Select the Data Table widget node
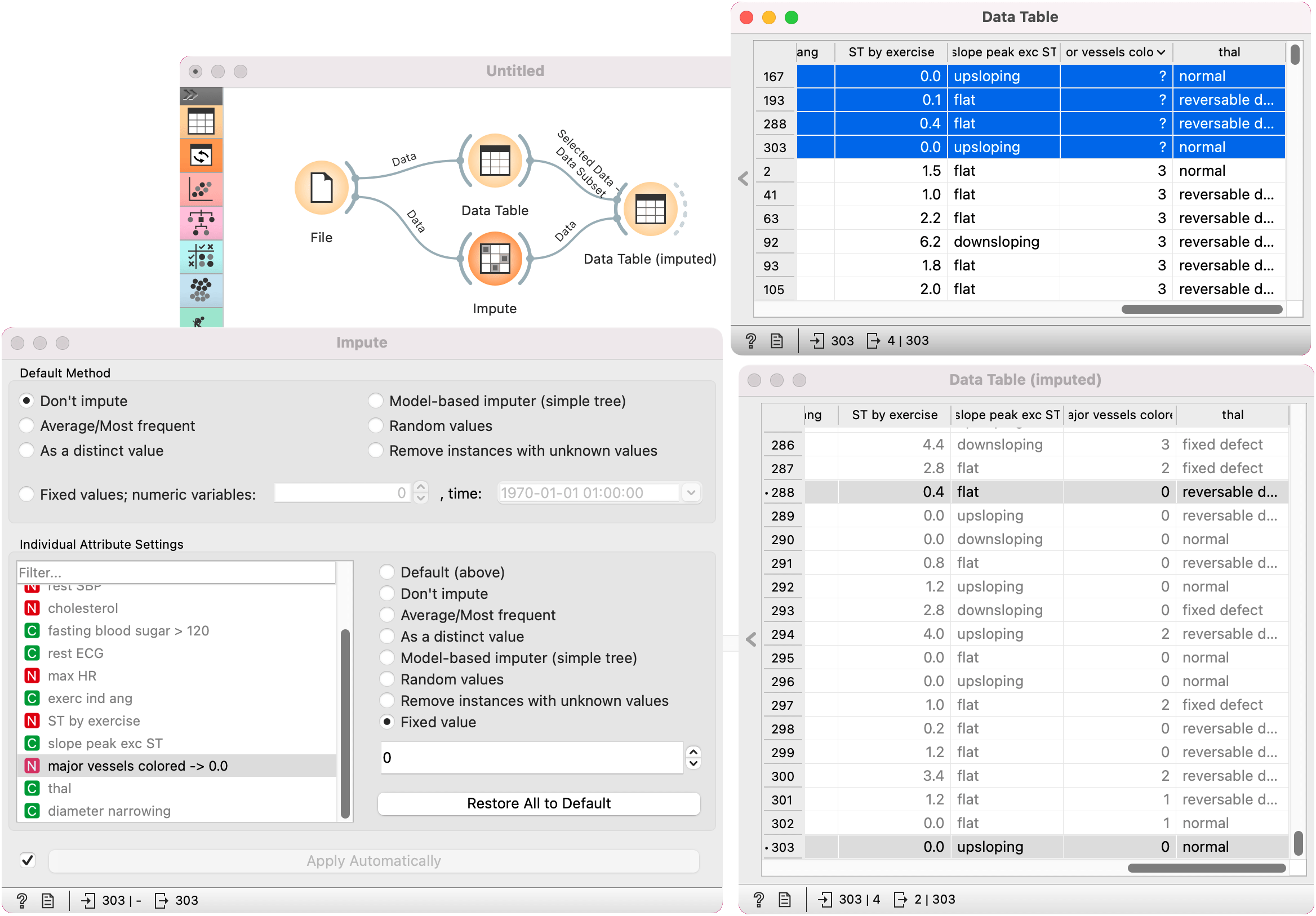The width and height of the screenshot is (1316, 916). coord(495,161)
